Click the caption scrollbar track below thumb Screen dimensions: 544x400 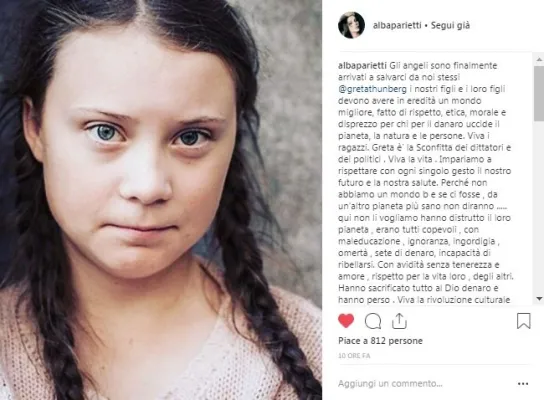539,208
